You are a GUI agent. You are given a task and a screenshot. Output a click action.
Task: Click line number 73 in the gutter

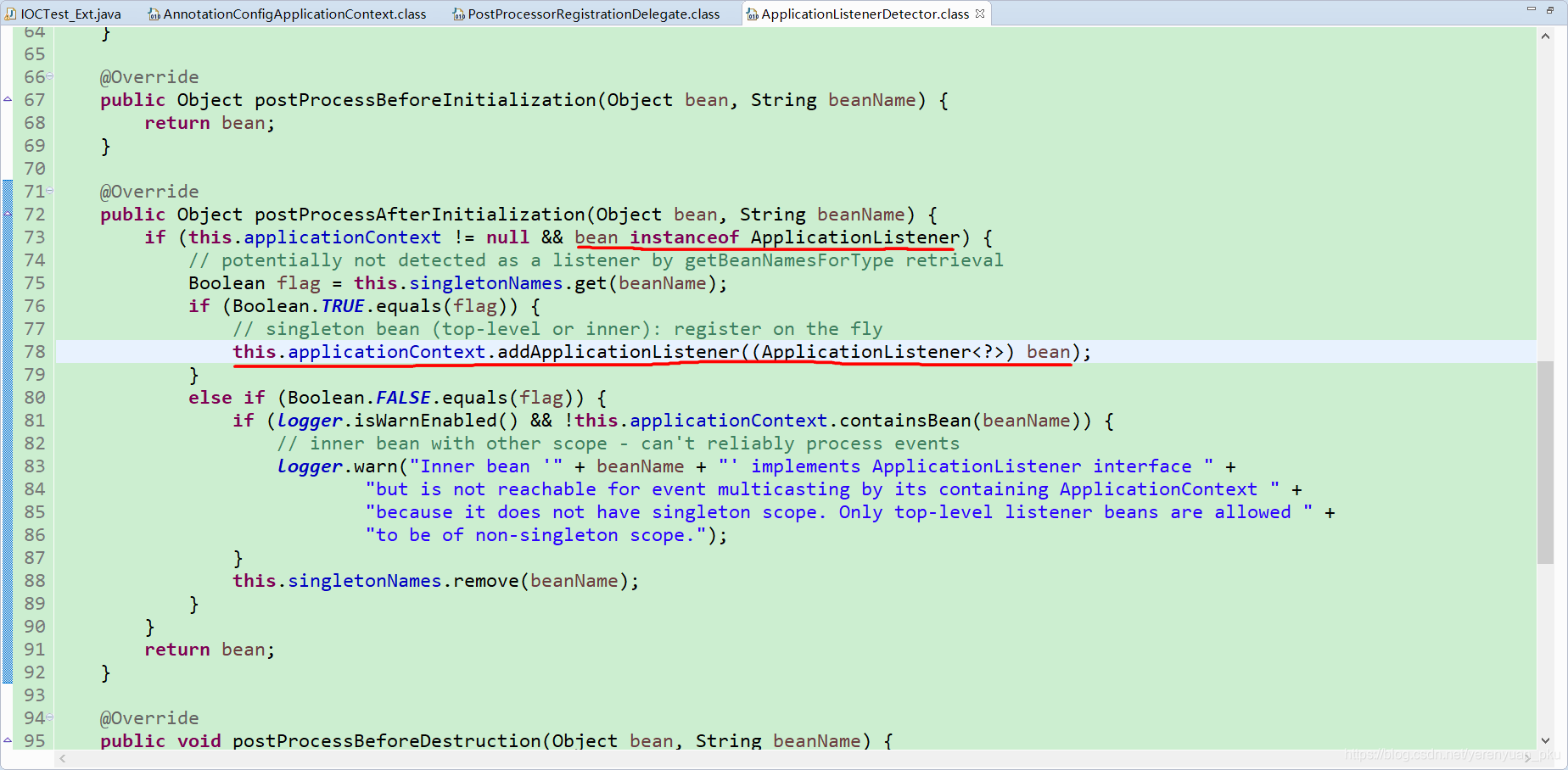click(35, 237)
